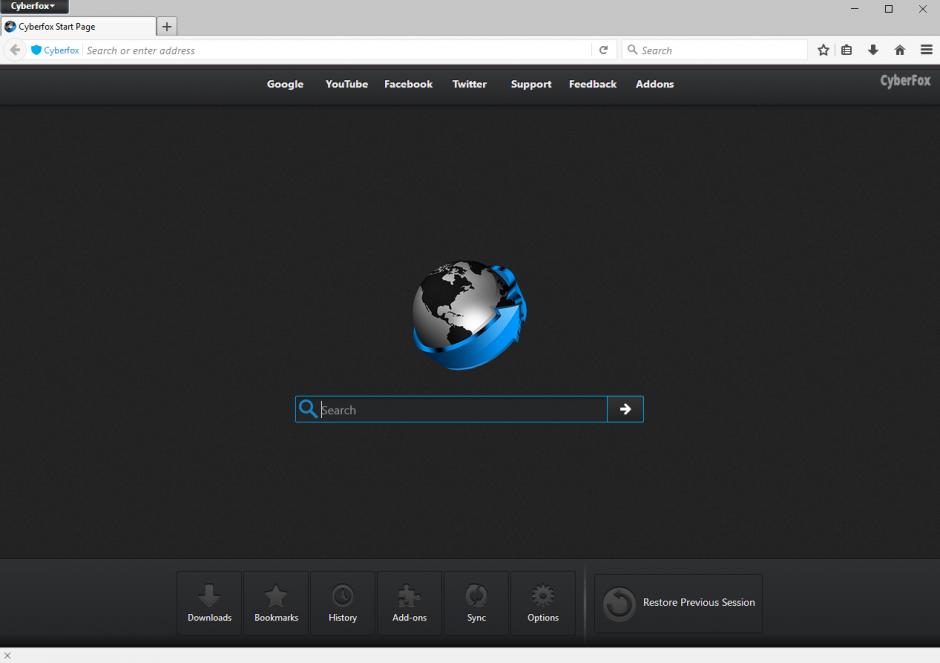Open the Twitter link
Image resolution: width=940 pixels, height=663 pixels.
coord(469,84)
